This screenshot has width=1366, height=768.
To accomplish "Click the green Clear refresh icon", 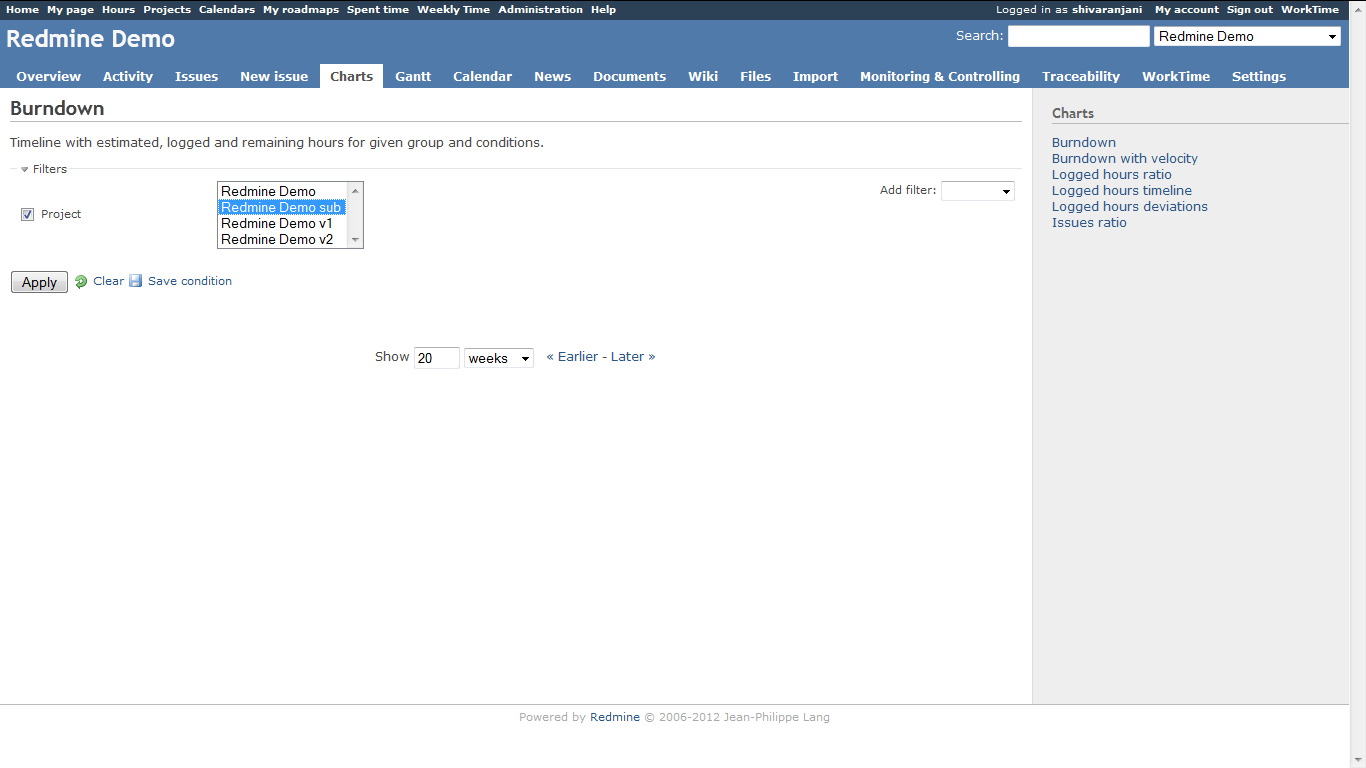I will [81, 282].
